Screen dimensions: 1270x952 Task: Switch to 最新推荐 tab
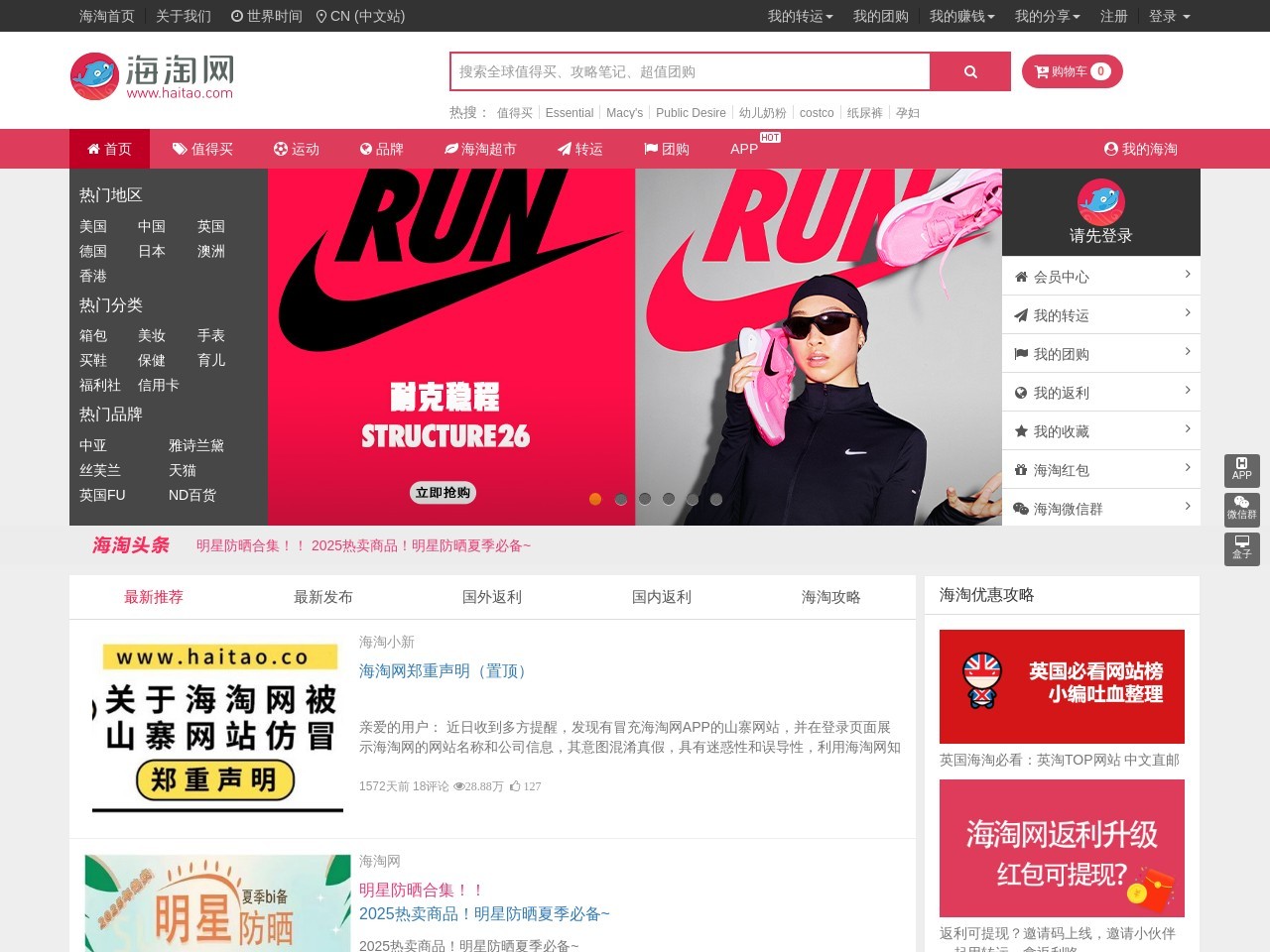pos(154,597)
